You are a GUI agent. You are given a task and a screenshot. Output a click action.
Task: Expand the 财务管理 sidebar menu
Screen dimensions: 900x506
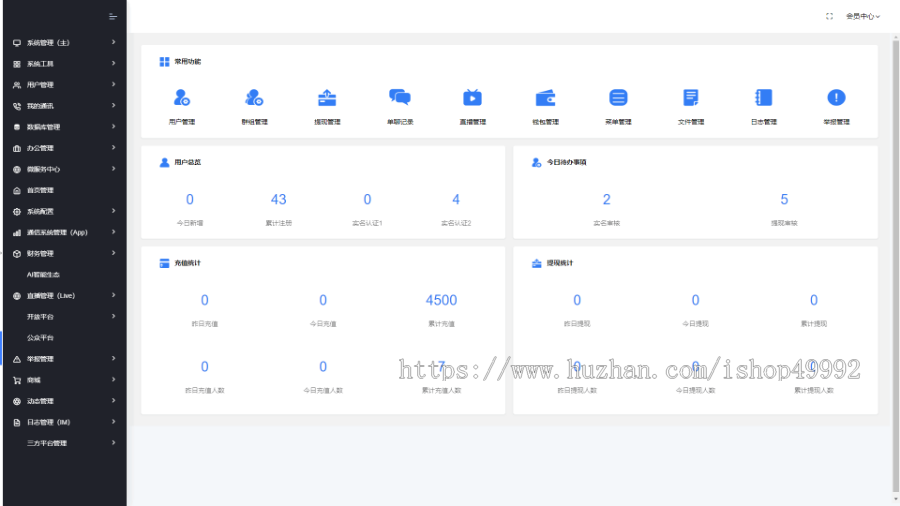[x=60, y=254]
